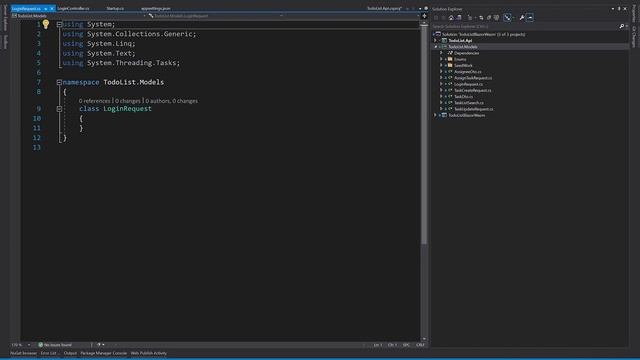This screenshot has width=640, height=360.
Task: Click the Switch Views icon beside the Home icon
Action: click(x=459, y=18)
